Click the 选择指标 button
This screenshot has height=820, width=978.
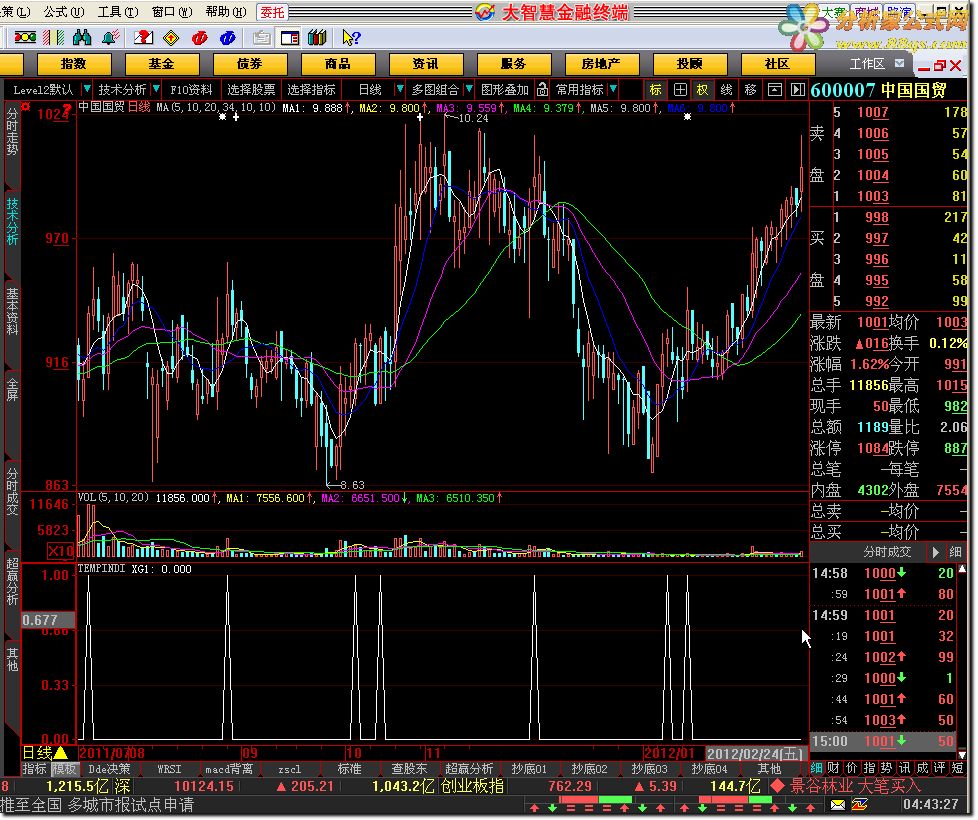coord(311,90)
